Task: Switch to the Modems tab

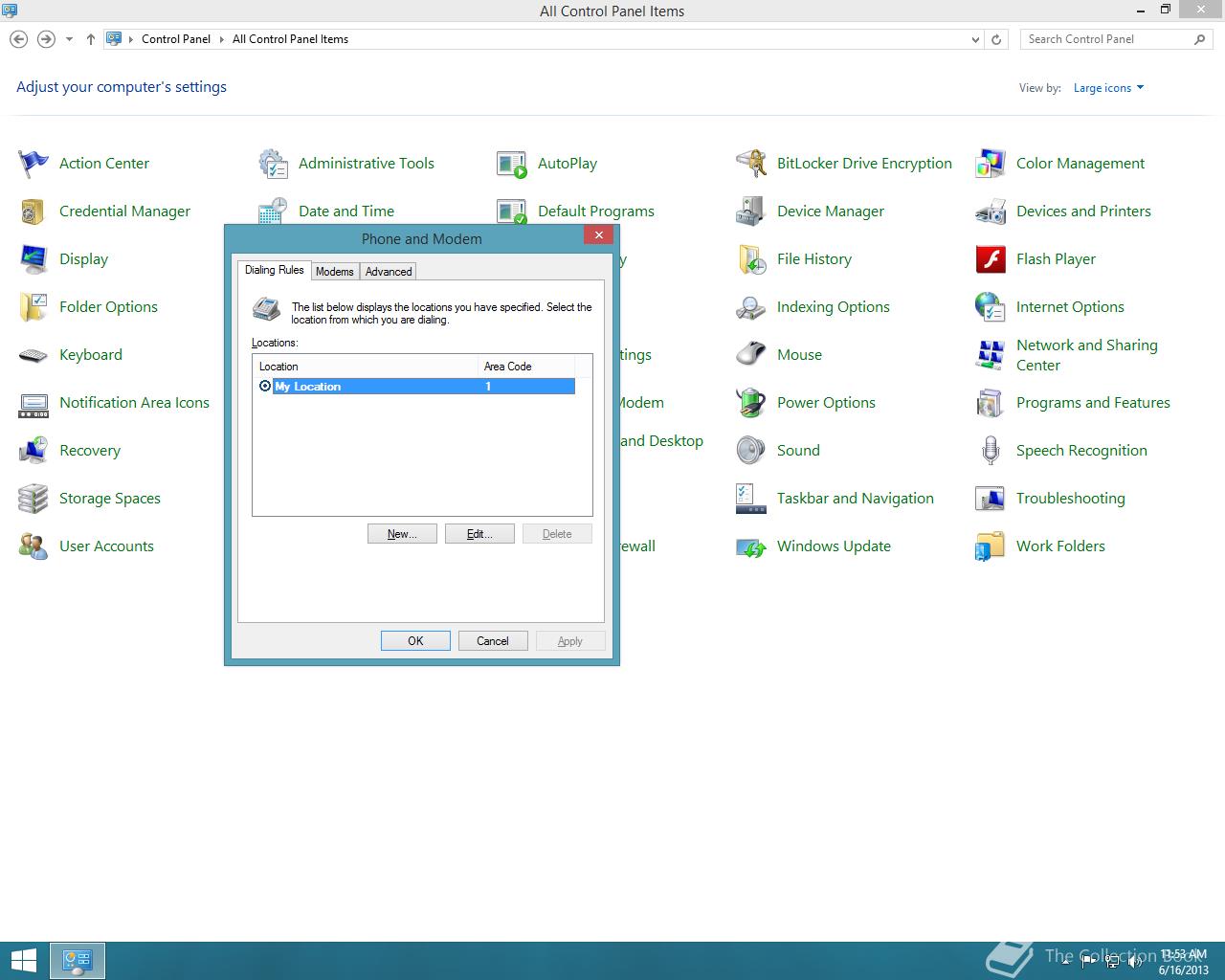Action: pos(335,272)
